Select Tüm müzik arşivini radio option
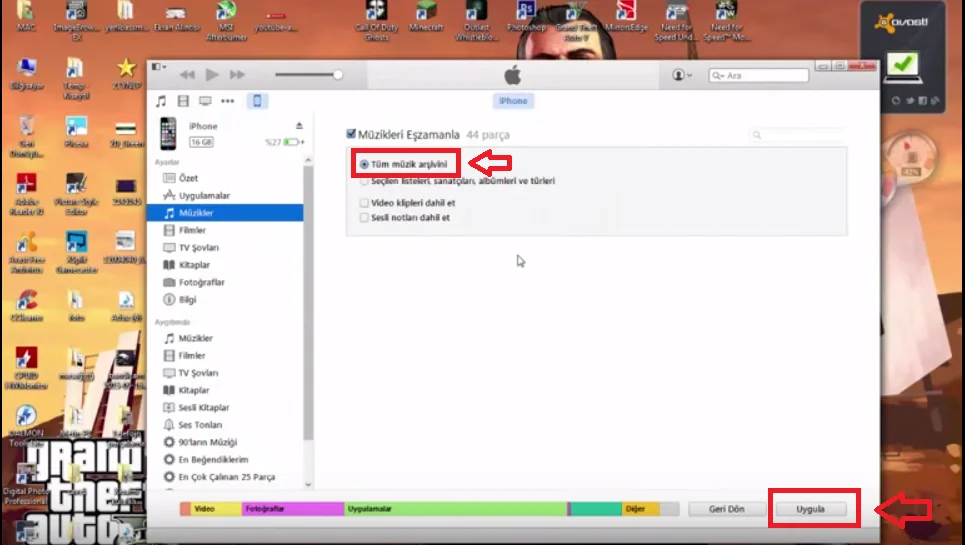The width and height of the screenshot is (965, 545). (x=364, y=164)
